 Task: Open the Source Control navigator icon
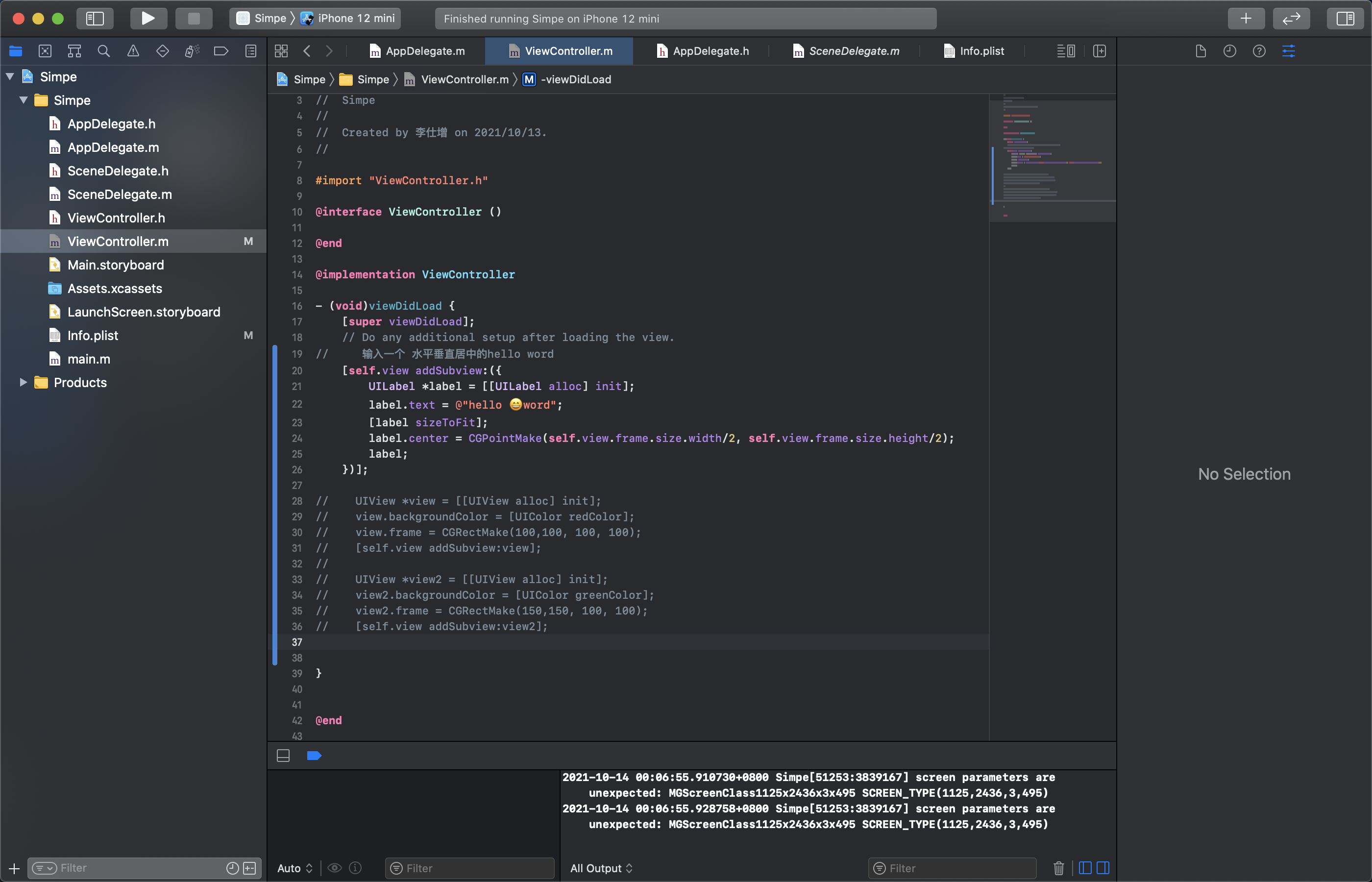click(45, 51)
